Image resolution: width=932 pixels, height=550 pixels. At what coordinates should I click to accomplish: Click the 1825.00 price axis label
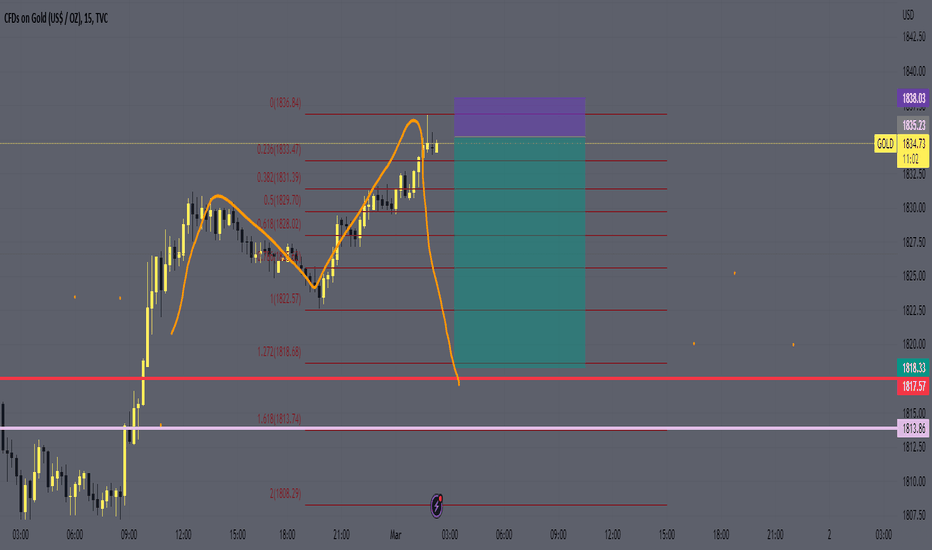914,276
